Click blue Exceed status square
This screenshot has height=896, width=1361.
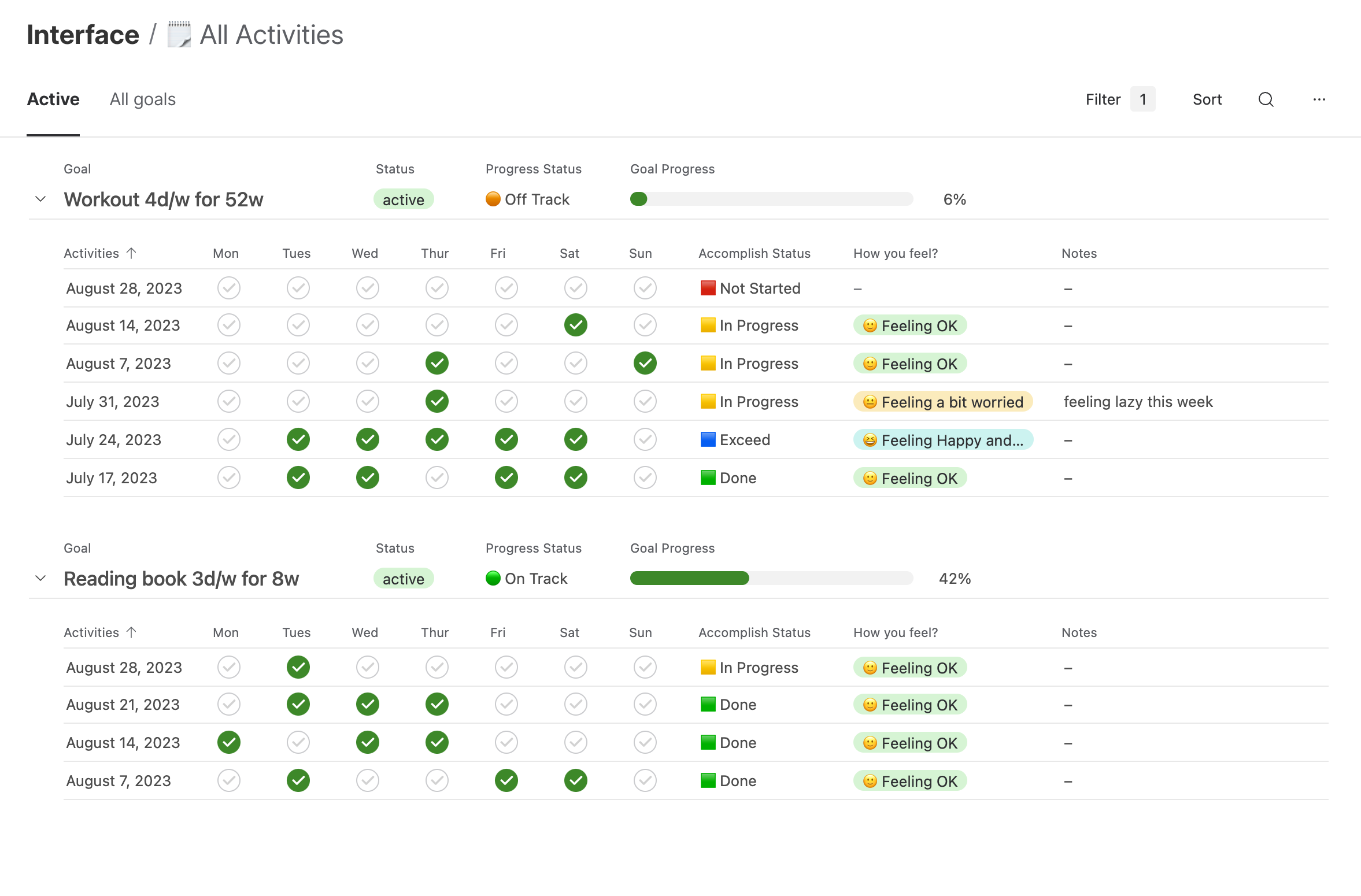[708, 439]
